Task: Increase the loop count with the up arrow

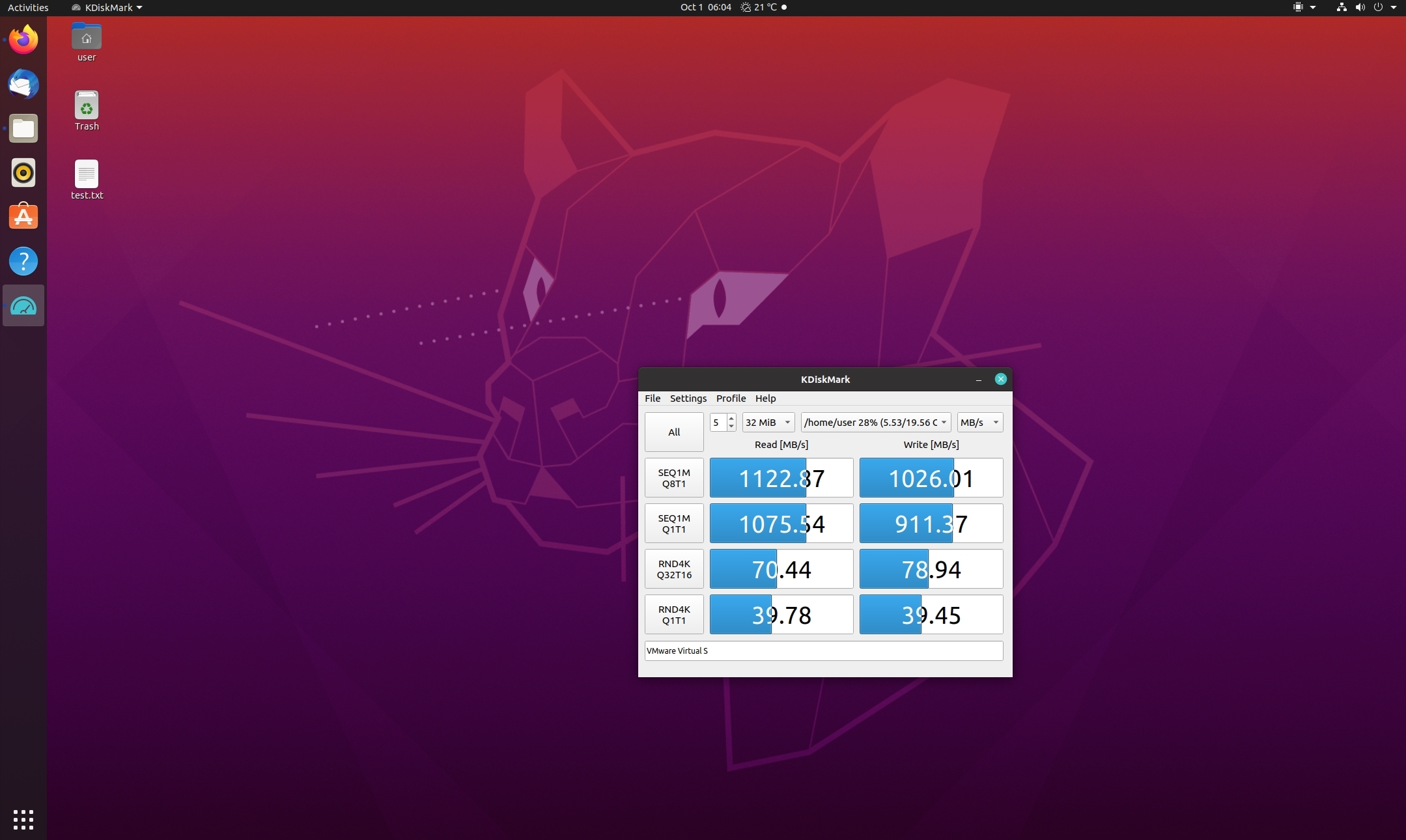Action: point(731,419)
